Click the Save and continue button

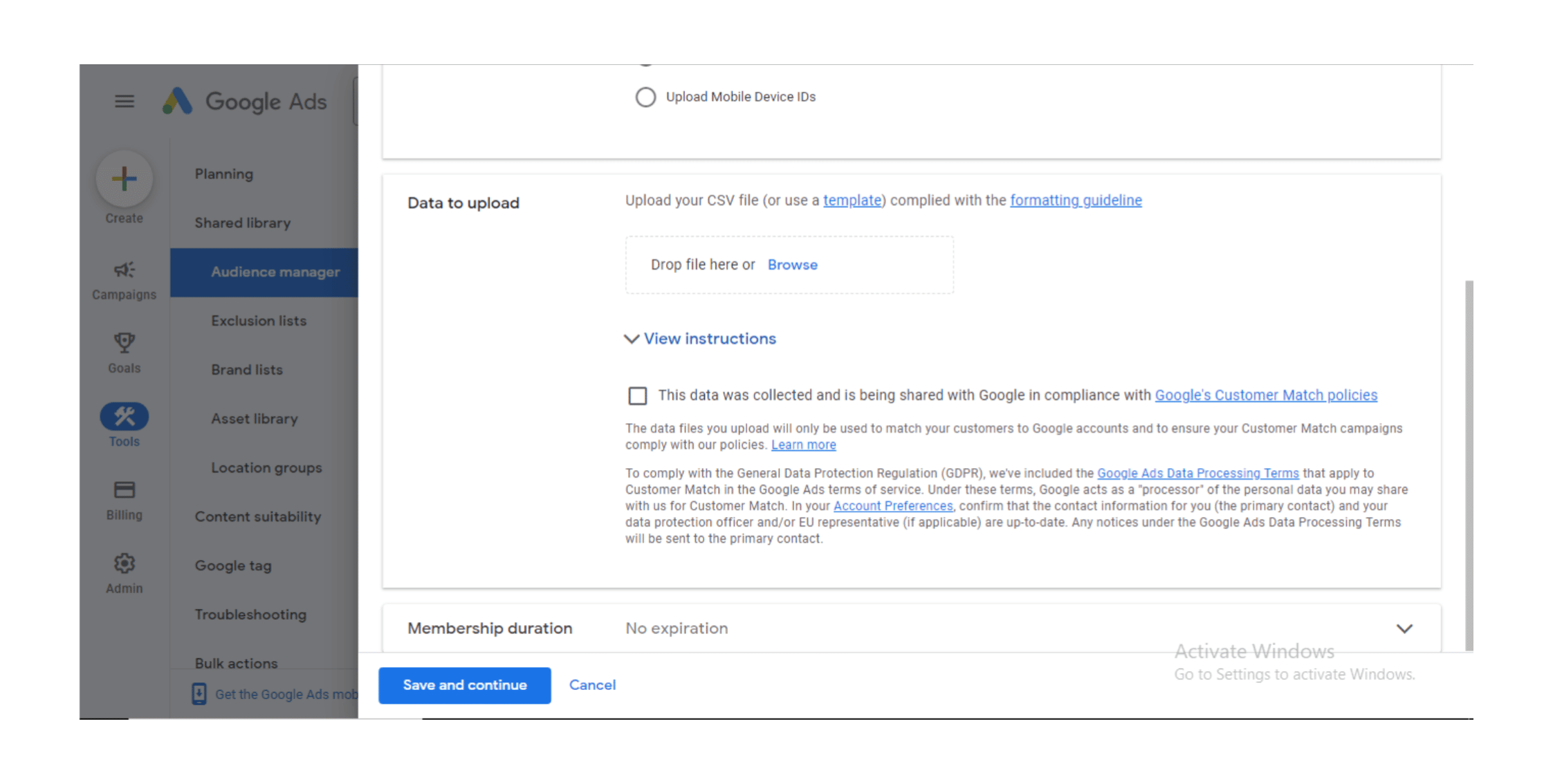coord(464,685)
